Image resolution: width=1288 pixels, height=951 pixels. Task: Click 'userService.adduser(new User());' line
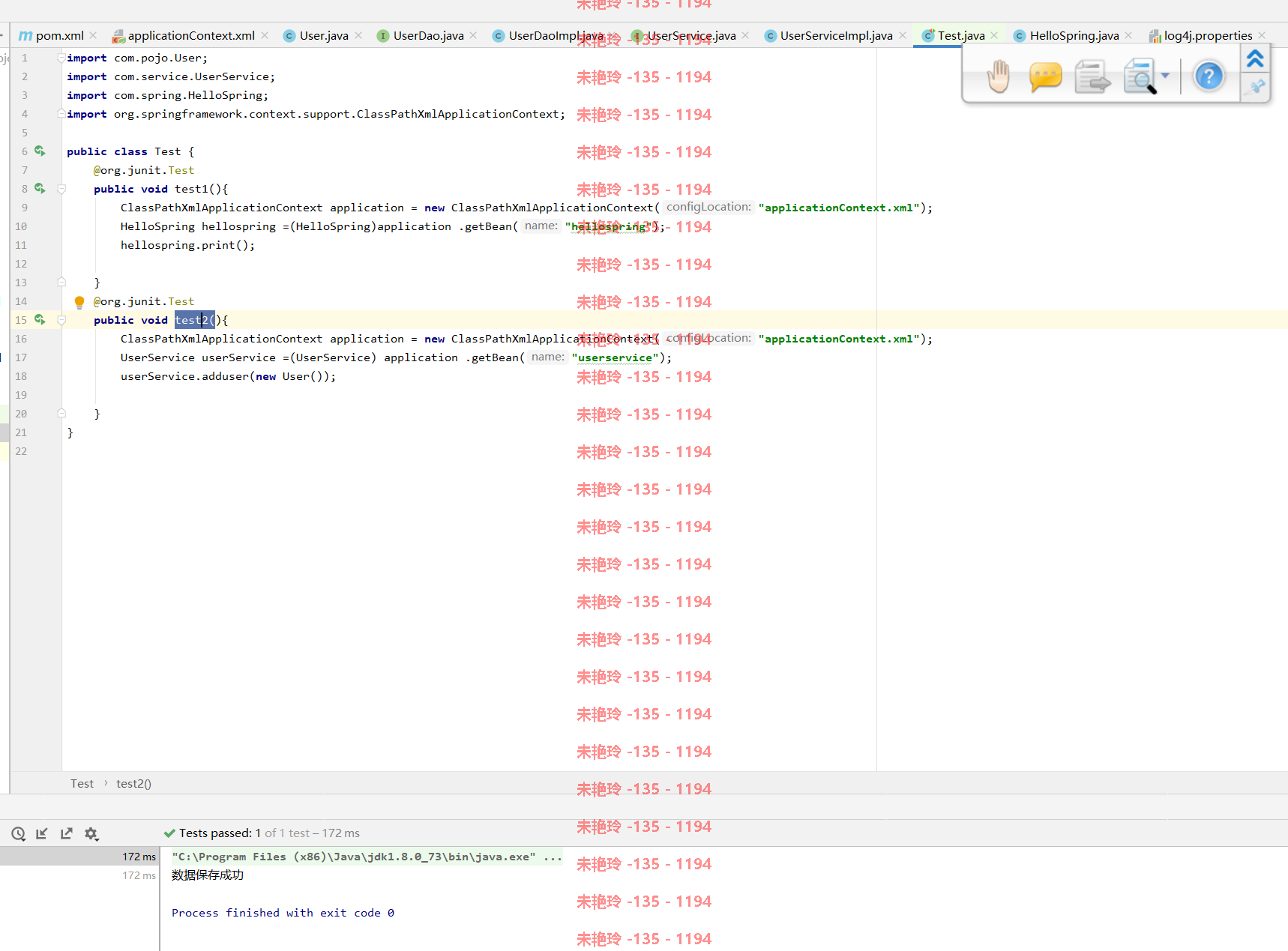229,376
